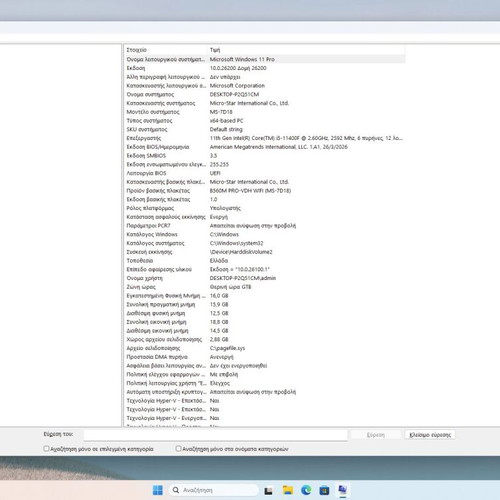Click the 'Εύρεση' search button
Image resolution: width=500 pixels, height=500 pixels.
(376, 435)
